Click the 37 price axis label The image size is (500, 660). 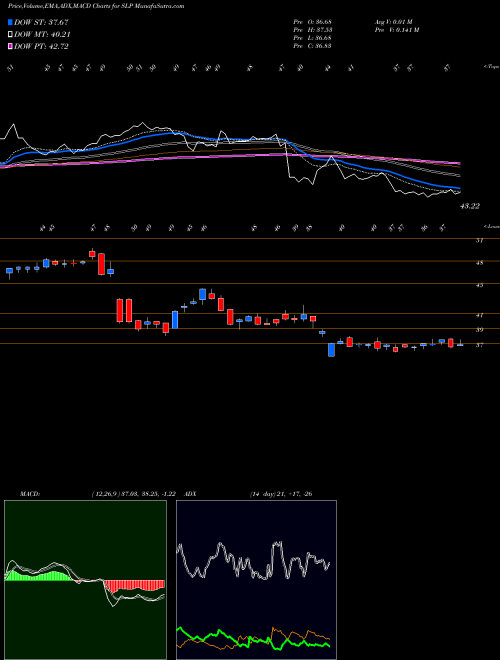pos(479,345)
